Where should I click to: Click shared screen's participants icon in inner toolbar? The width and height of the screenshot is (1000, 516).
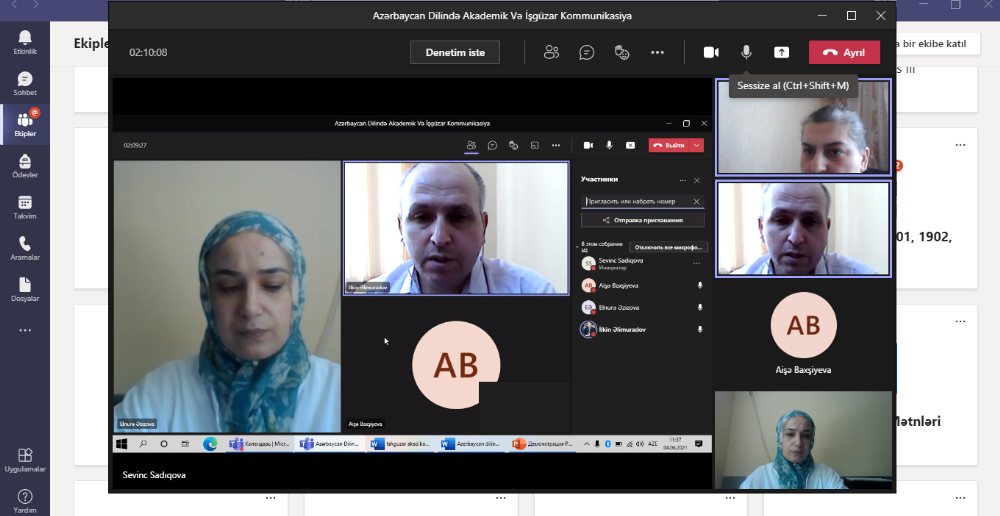(471, 145)
